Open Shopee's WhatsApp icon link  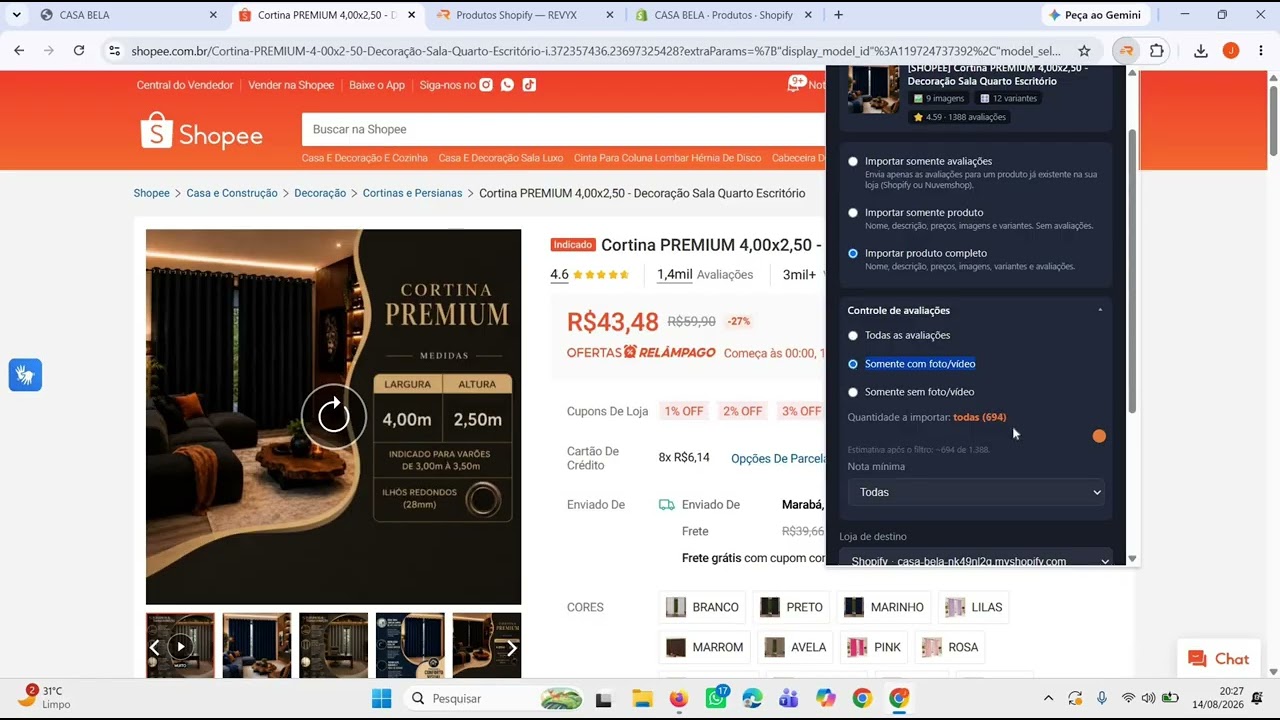(x=507, y=85)
